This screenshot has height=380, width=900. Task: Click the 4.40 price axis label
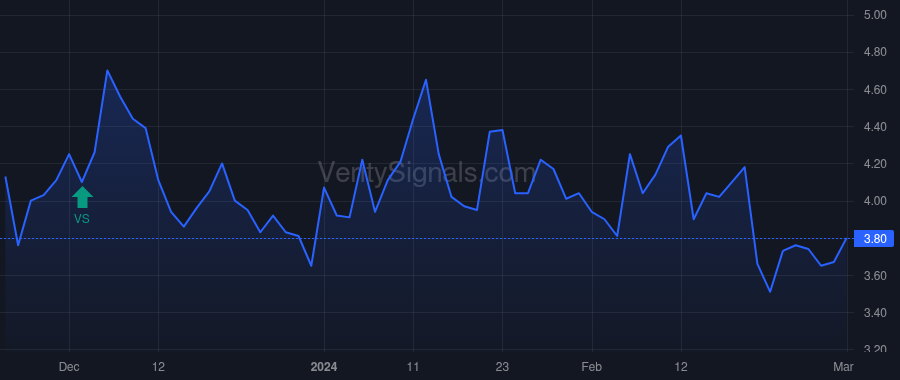pyautogui.click(x=875, y=126)
